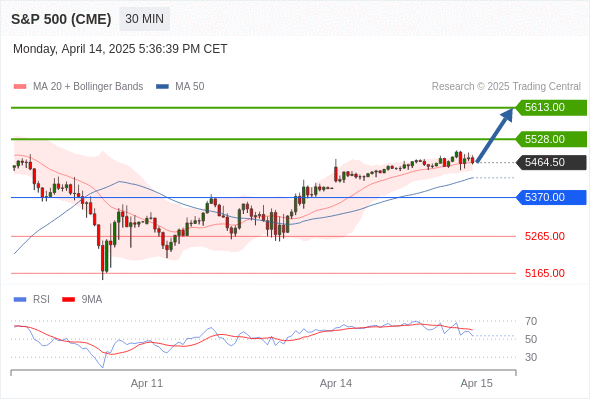Click the blue RSI legend swatch
The height and width of the screenshot is (400, 590).
pyautogui.click(x=20, y=300)
